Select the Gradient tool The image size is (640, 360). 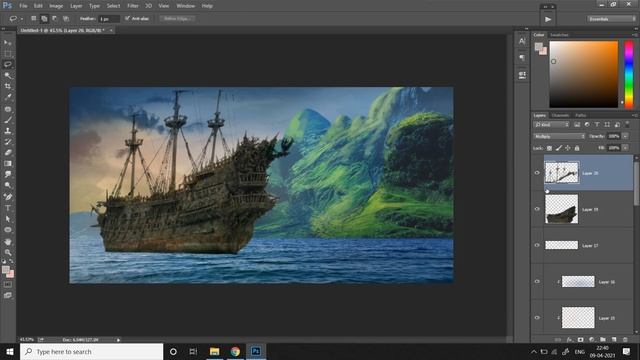(8, 164)
